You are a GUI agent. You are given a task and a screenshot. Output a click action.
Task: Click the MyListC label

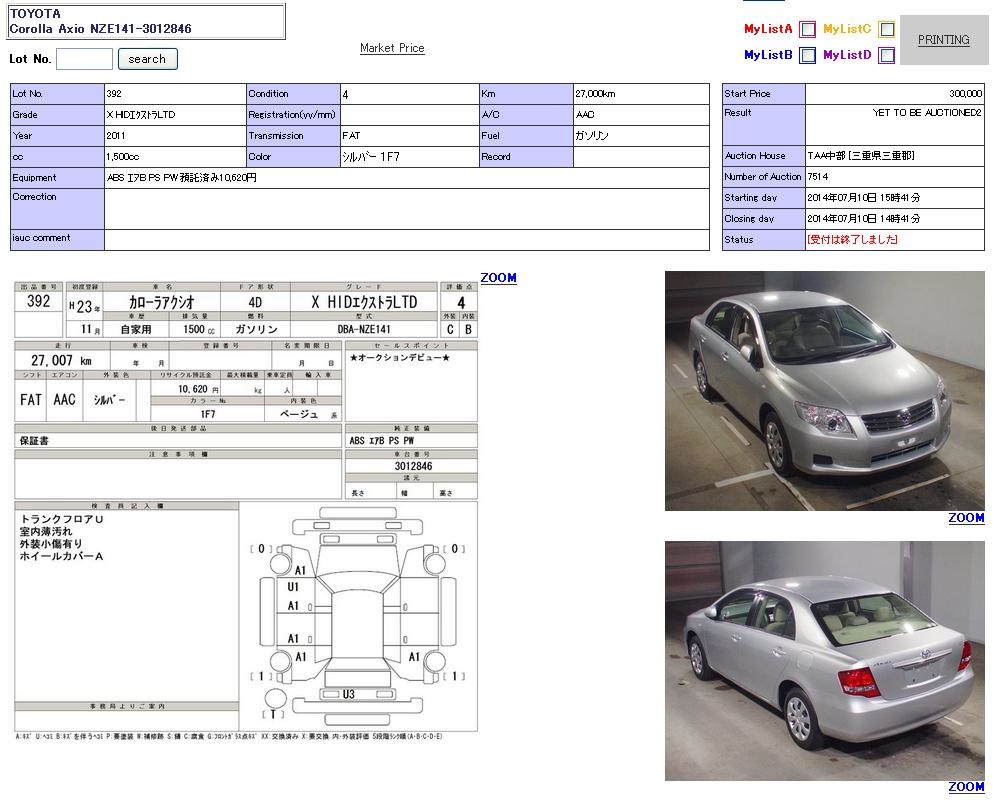coord(847,30)
